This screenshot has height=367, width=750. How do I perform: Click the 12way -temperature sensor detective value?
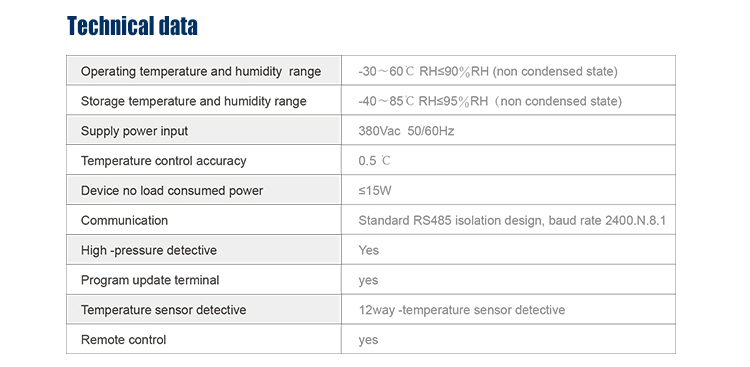click(x=462, y=310)
